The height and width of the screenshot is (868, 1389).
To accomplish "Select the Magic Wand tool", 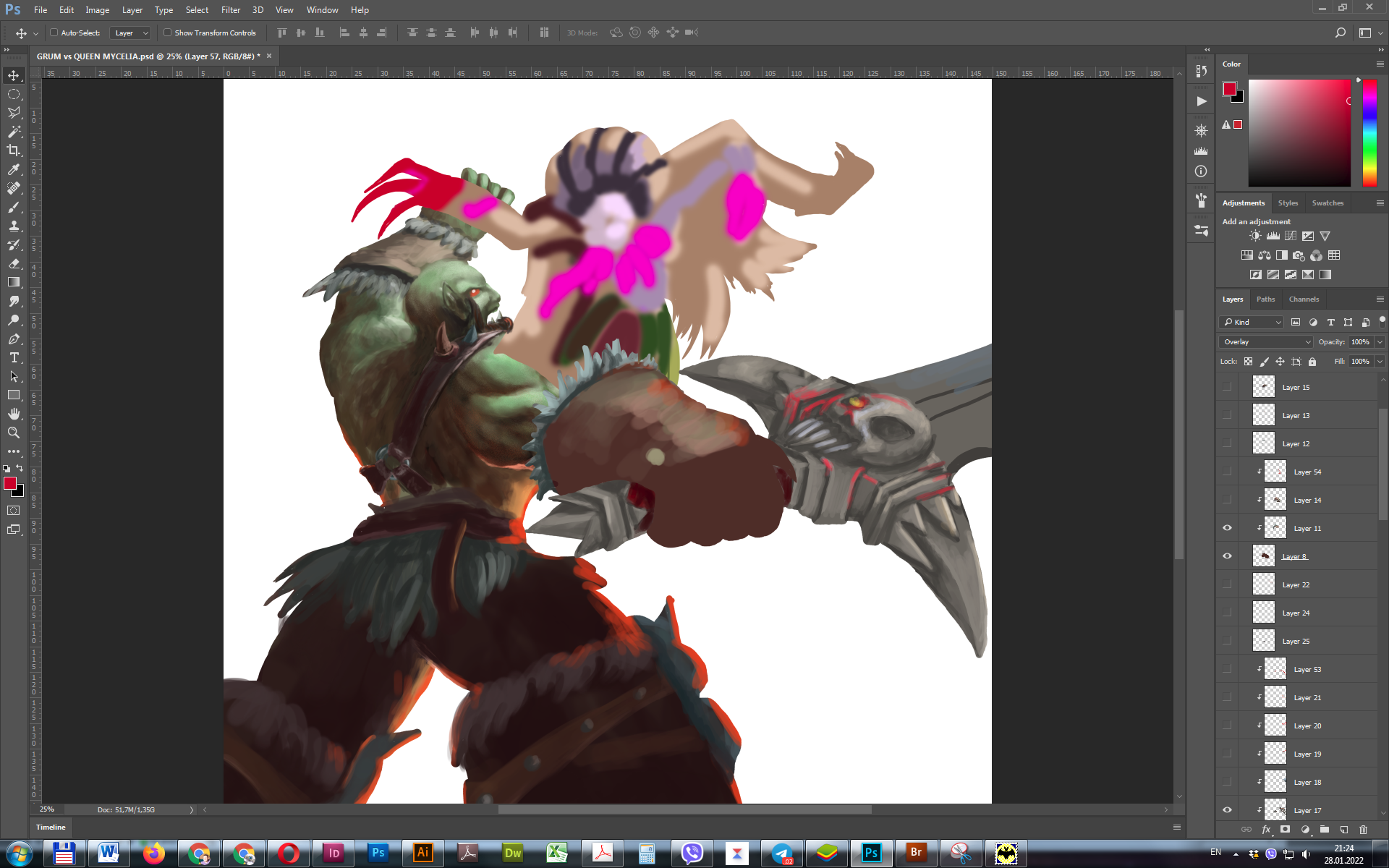I will pyautogui.click(x=14, y=132).
